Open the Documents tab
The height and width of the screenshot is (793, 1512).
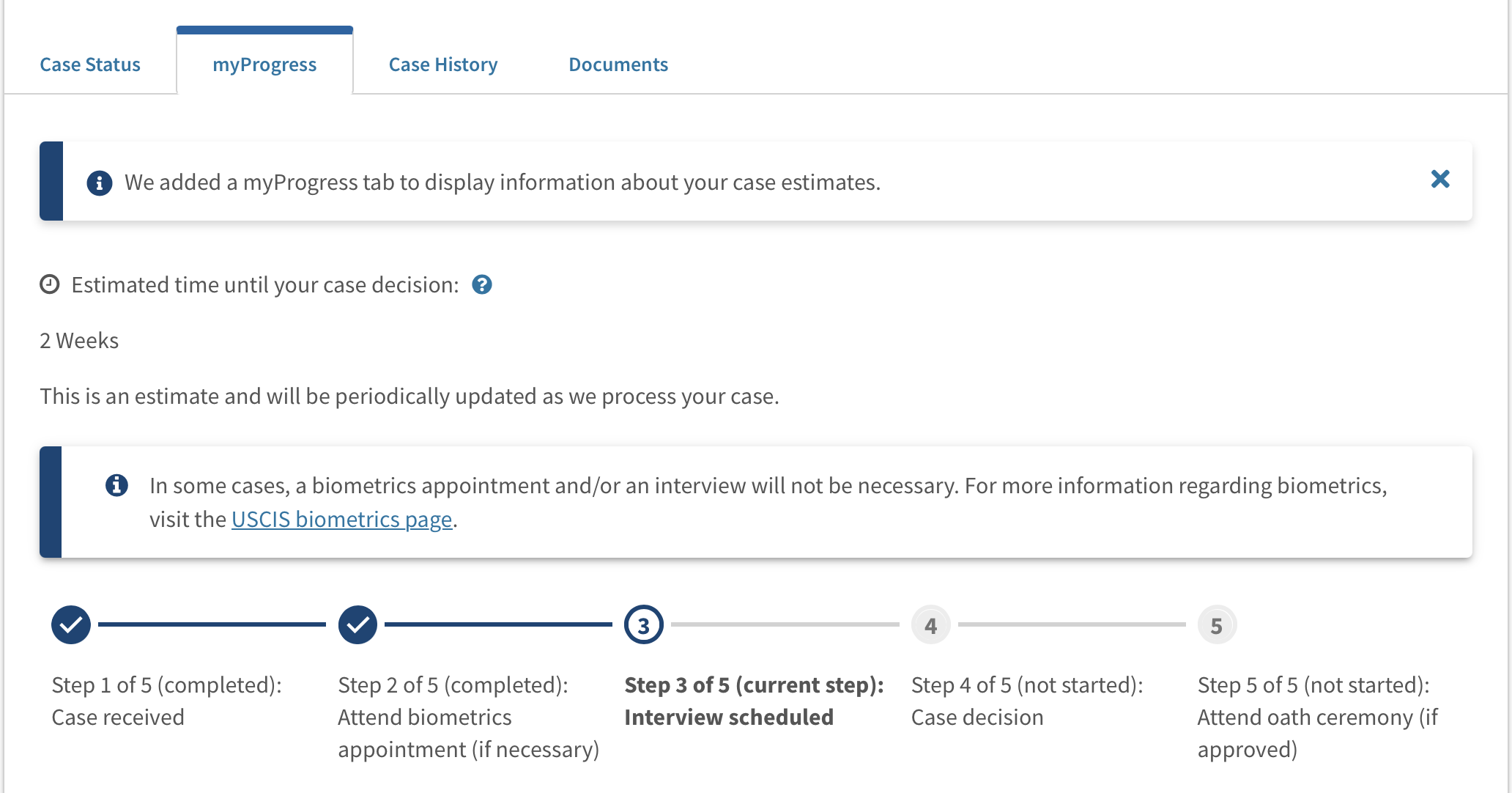click(618, 64)
